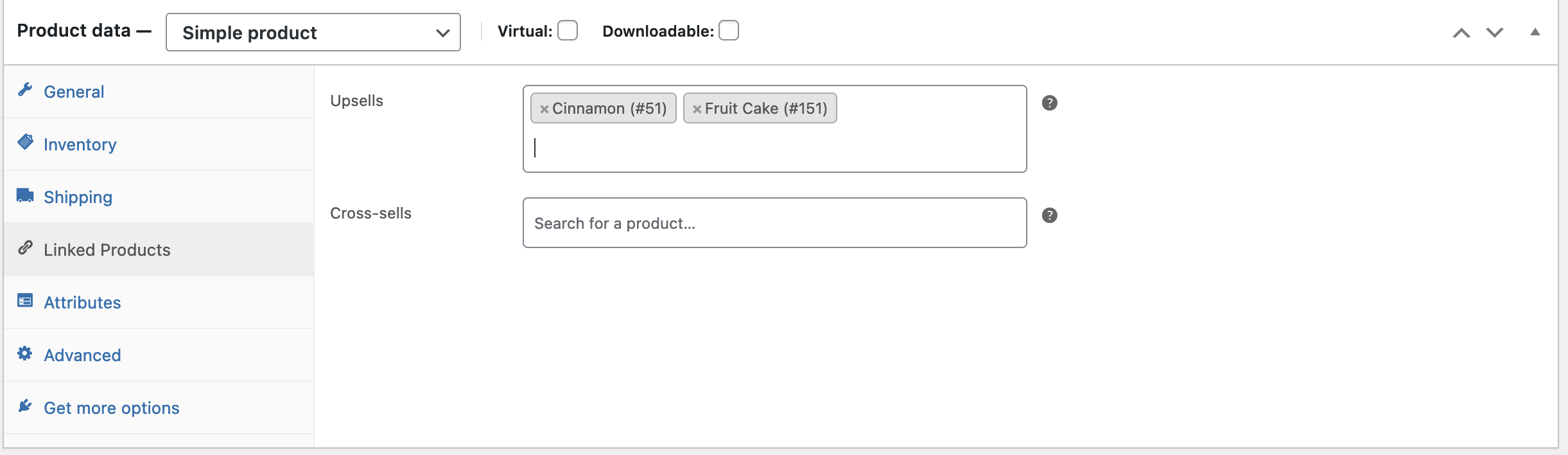
Task: Enable the Downloadable checkbox
Action: 729,30
